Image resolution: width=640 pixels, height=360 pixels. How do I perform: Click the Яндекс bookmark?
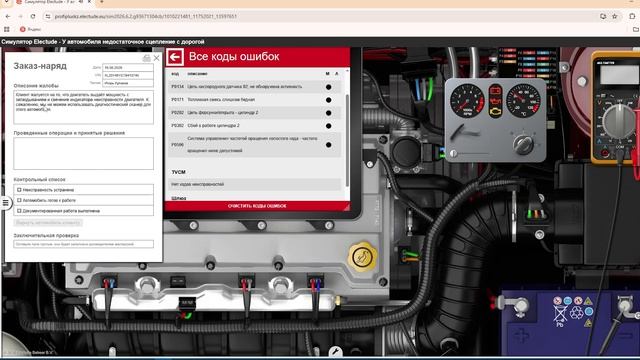[x=31, y=29]
